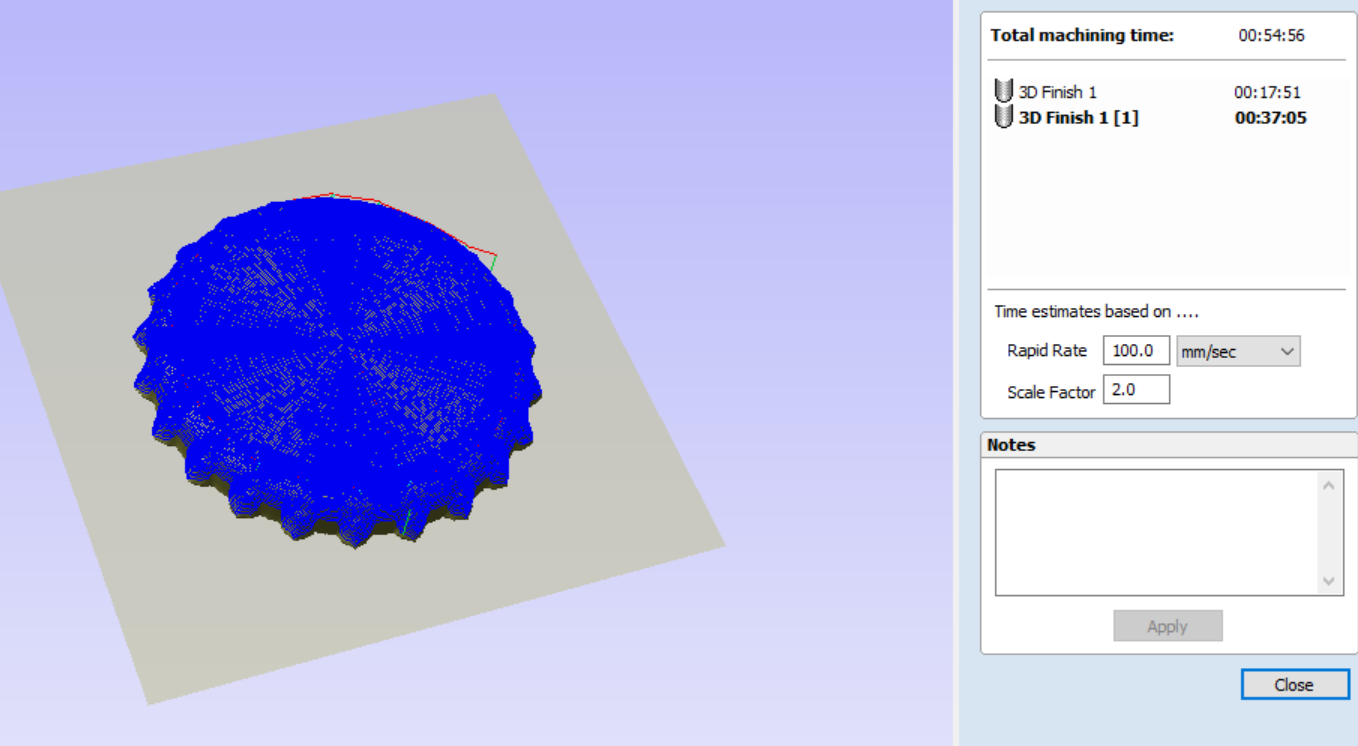Image resolution: width=1358 pixels, height=746 pixels.
Task: Click the 00:17:51 time estimate
Action: (1267, 92)
